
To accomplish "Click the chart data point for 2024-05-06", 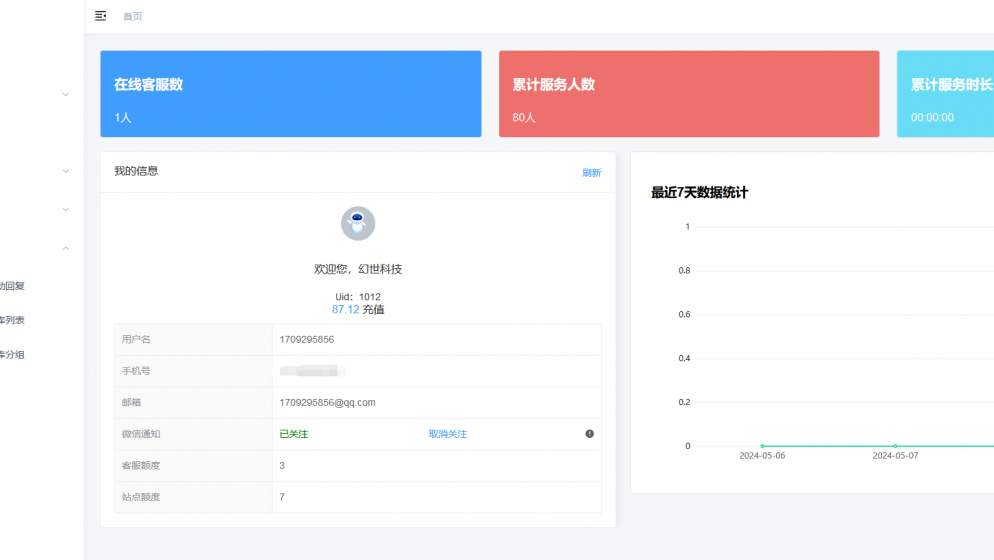I will click(x=762, y=446).
